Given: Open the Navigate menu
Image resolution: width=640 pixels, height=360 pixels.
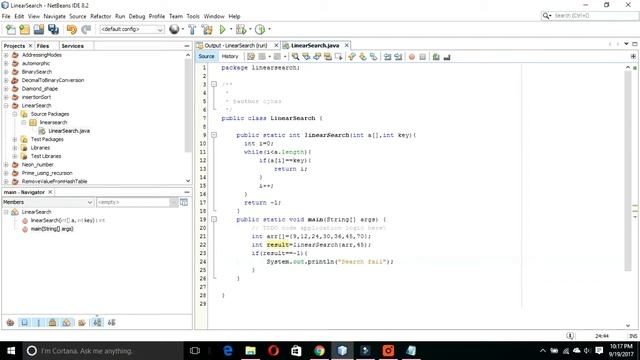Looking at the screenshot, I should pyautogui.click(x=55, y=16).
